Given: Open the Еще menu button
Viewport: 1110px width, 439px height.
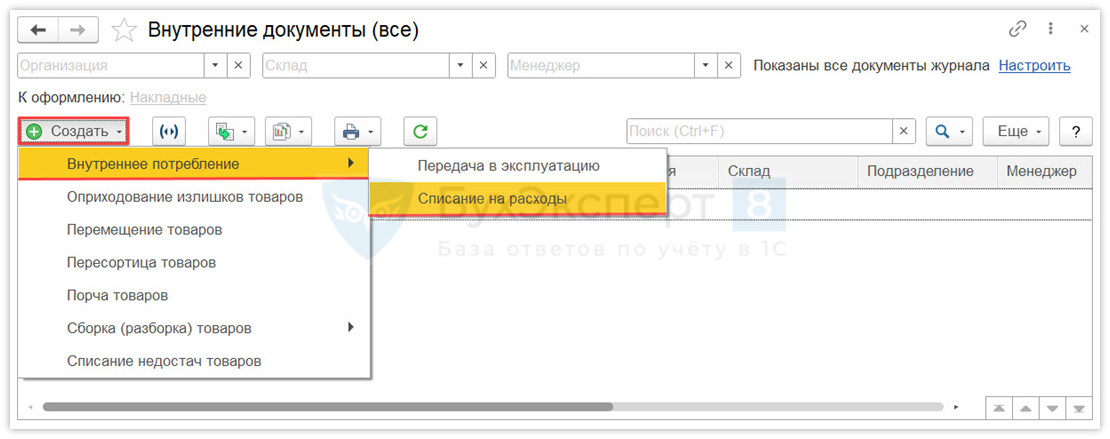Looking at the screenshot, I should tap(1016, 131).
